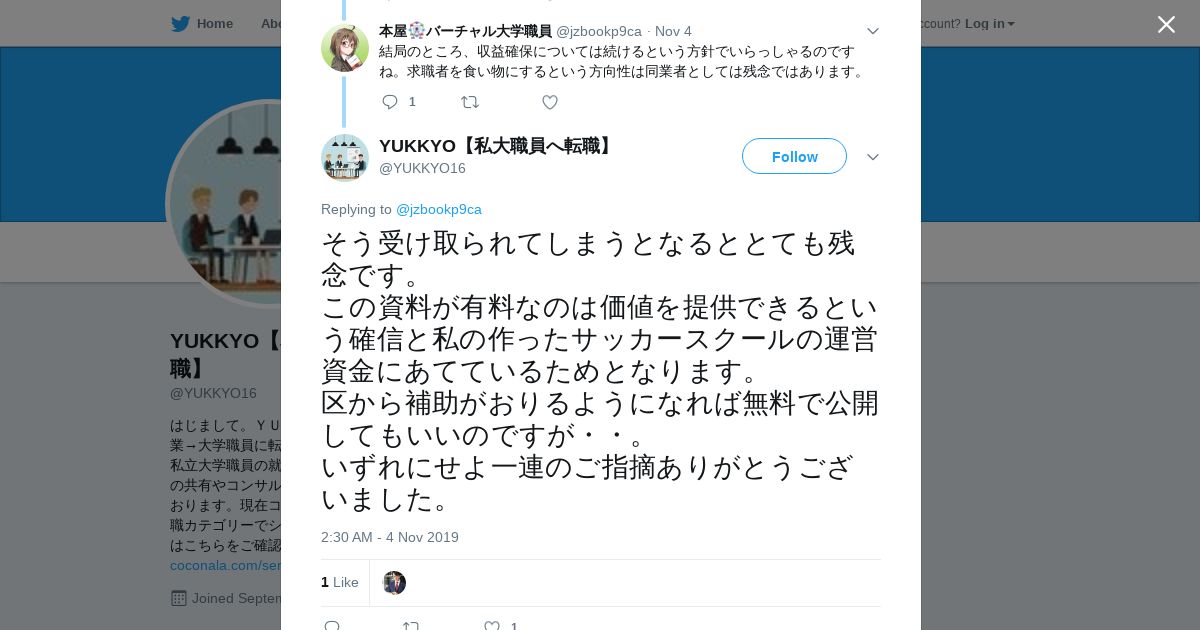Open the 本屋 tweet options chevron
Image resolution: width=1200 pixels, height=630 pixels.
(872, 31)
